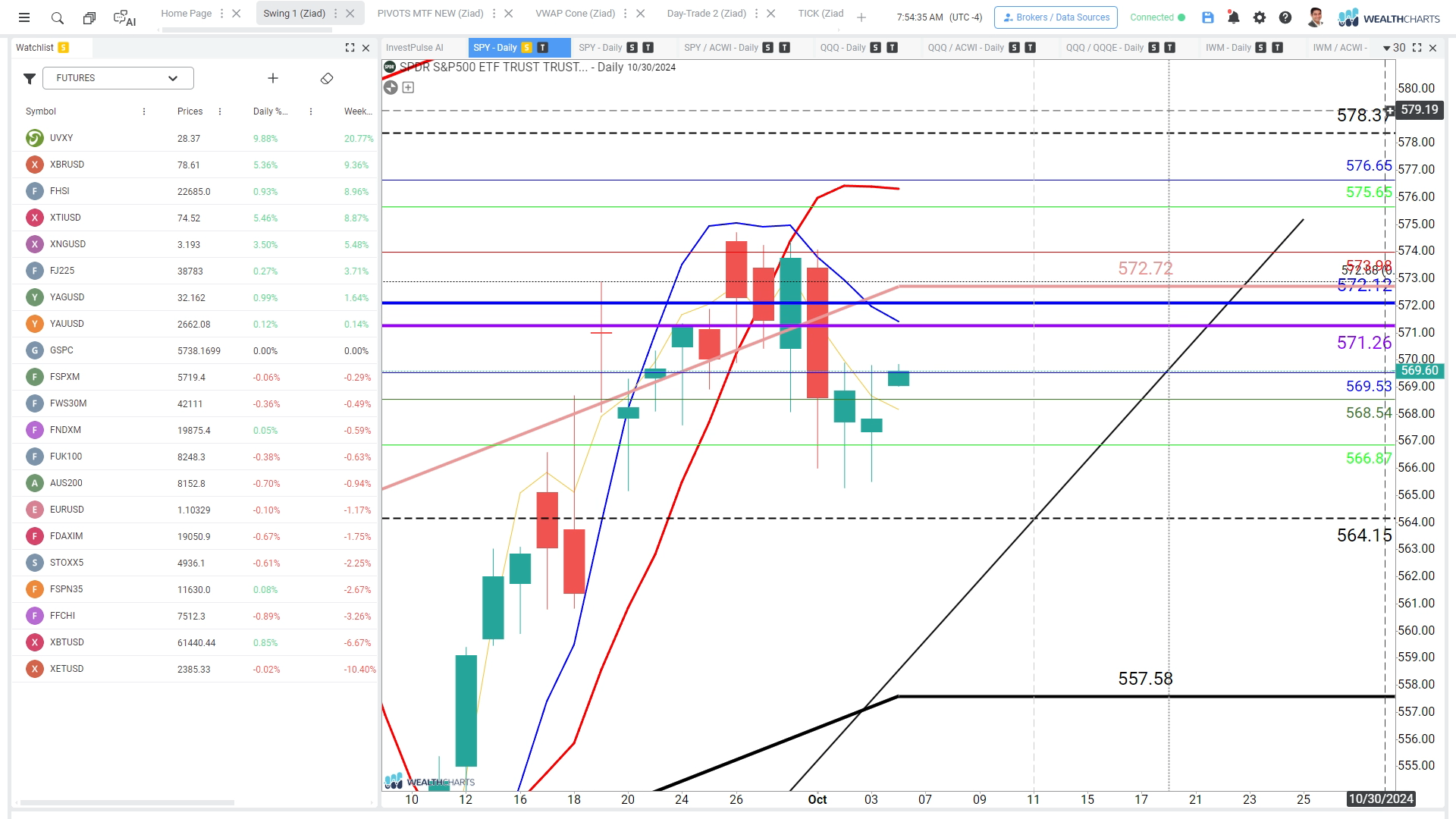Screen dimensions: 1456x819
Task: Open Swing 1 (Ziad) tab options menu
Action: [335, 14]
